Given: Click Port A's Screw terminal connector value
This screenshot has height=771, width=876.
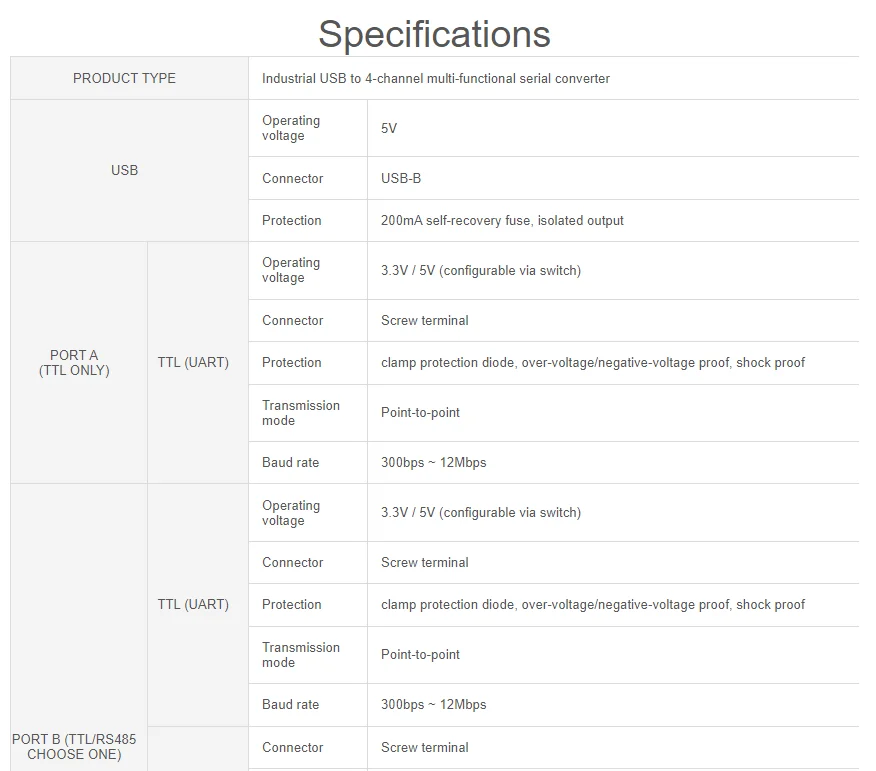Looking at the screenshot, I should coord(424,320).
